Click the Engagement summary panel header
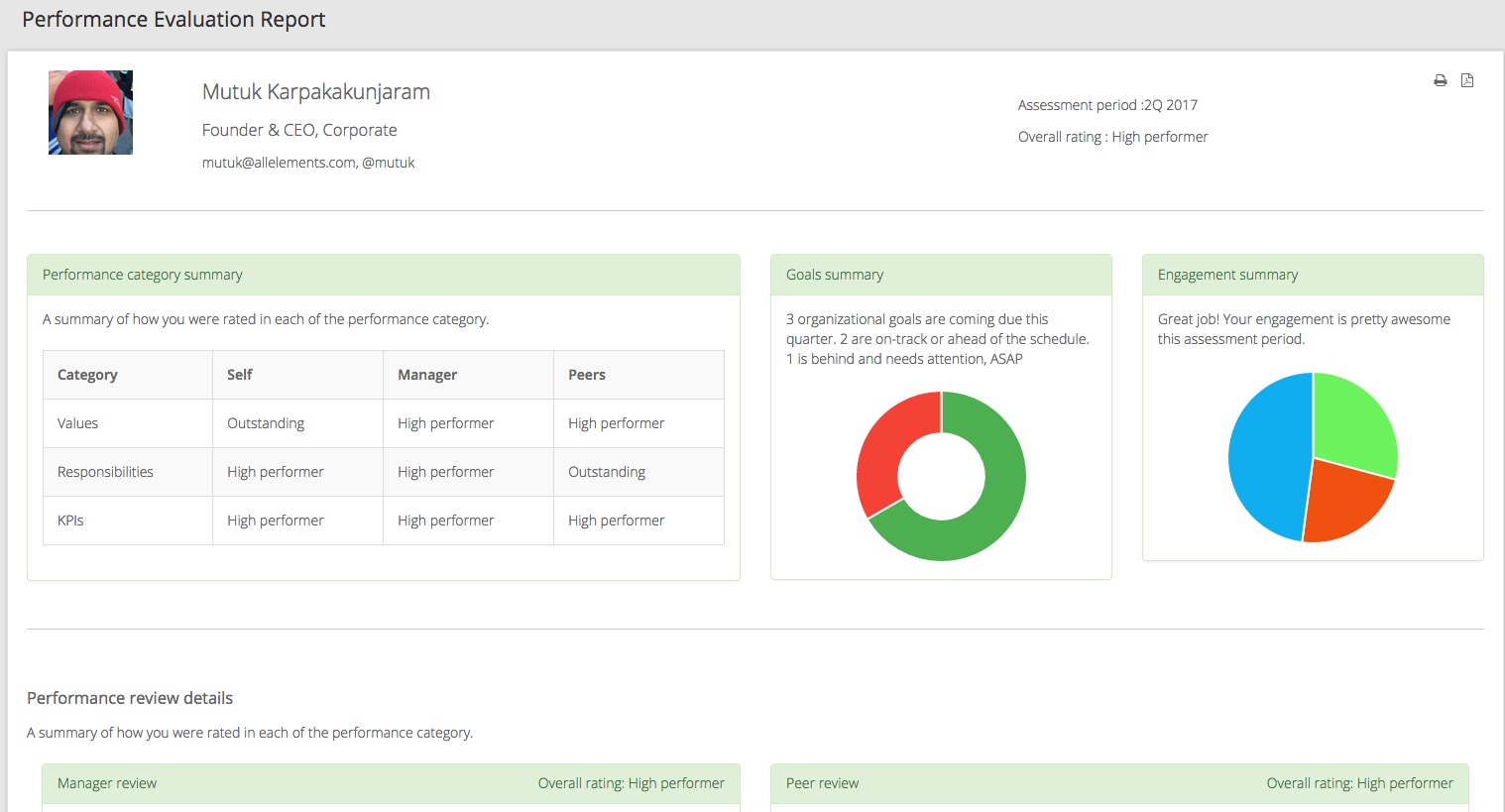 click(x=1313, y=275)
